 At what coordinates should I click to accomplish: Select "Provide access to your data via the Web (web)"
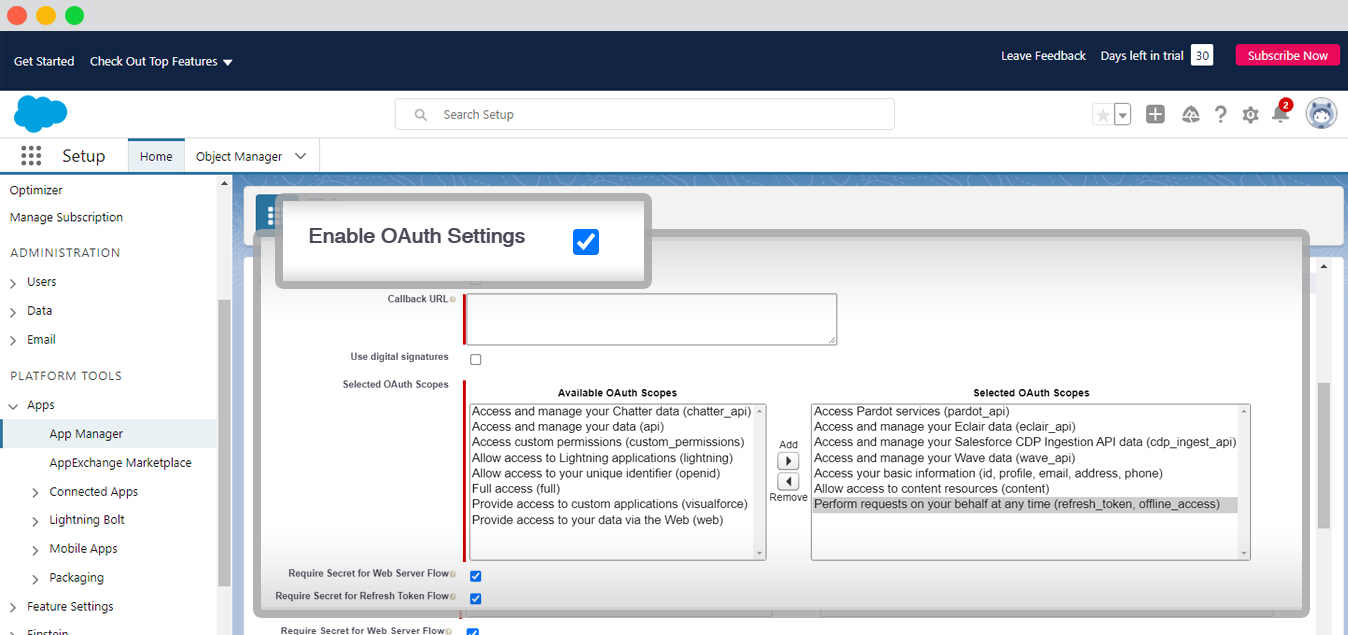coord(597,520)
